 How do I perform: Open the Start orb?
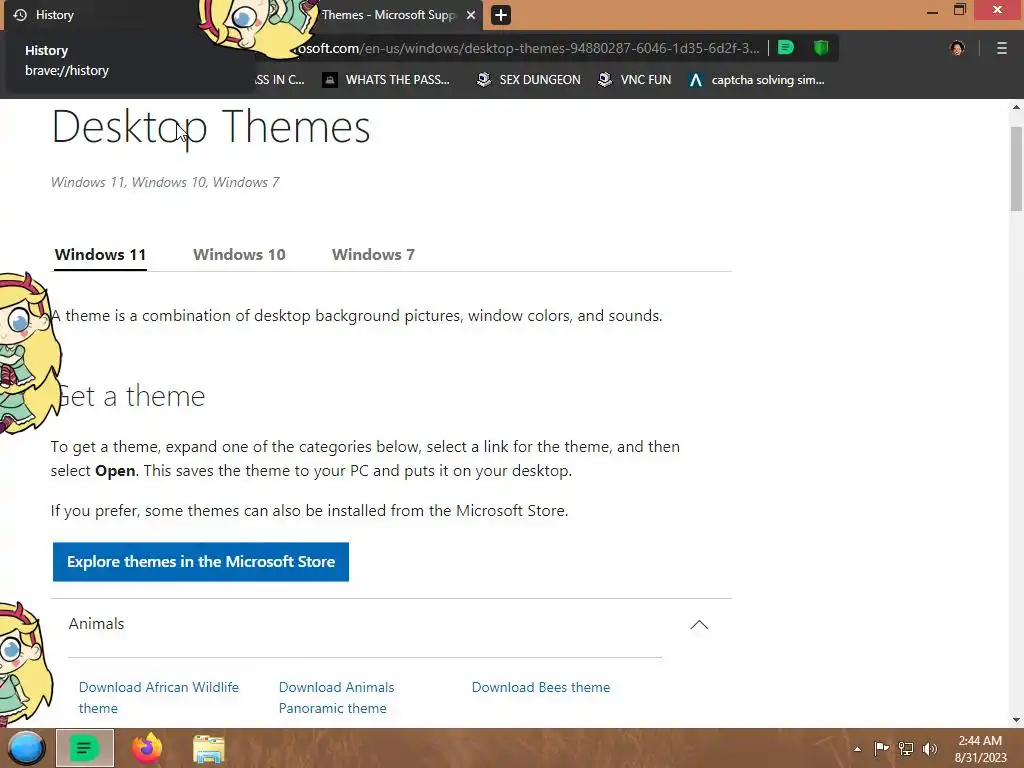coord(26,748)
